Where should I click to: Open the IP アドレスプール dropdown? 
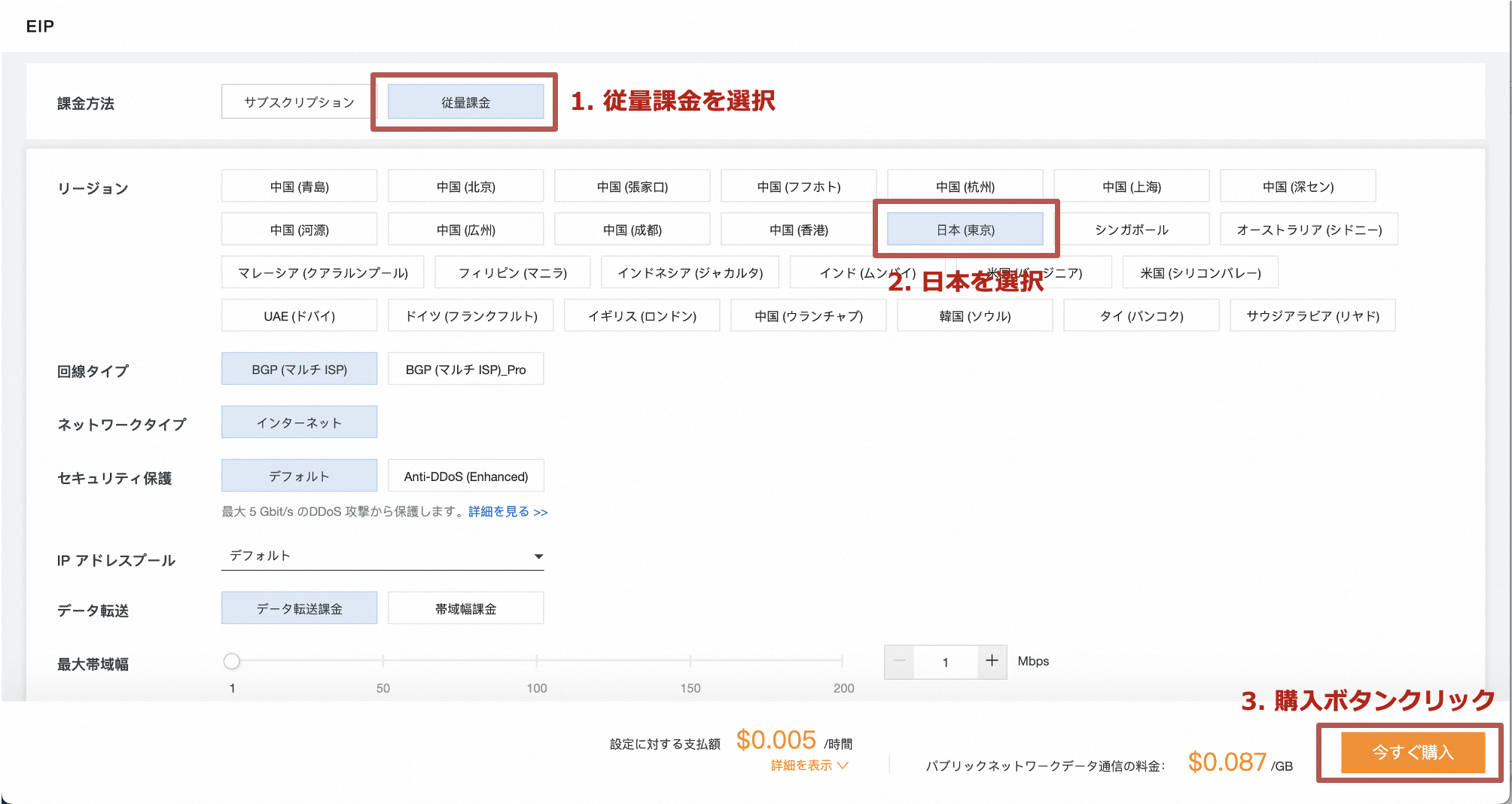click(x=383, y=556)
